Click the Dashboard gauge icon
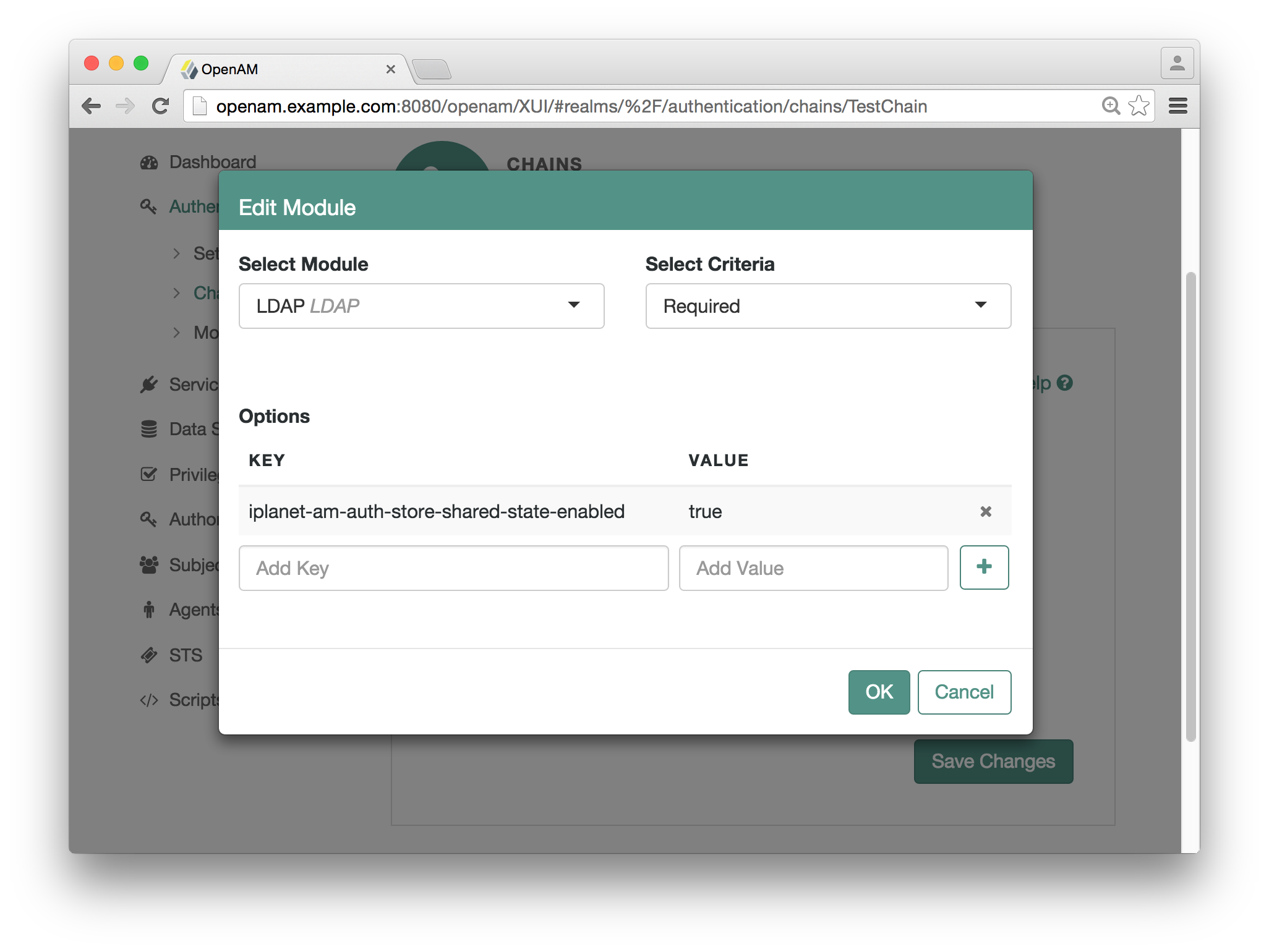The image size is (1269, 952). [x=149, y=163]
